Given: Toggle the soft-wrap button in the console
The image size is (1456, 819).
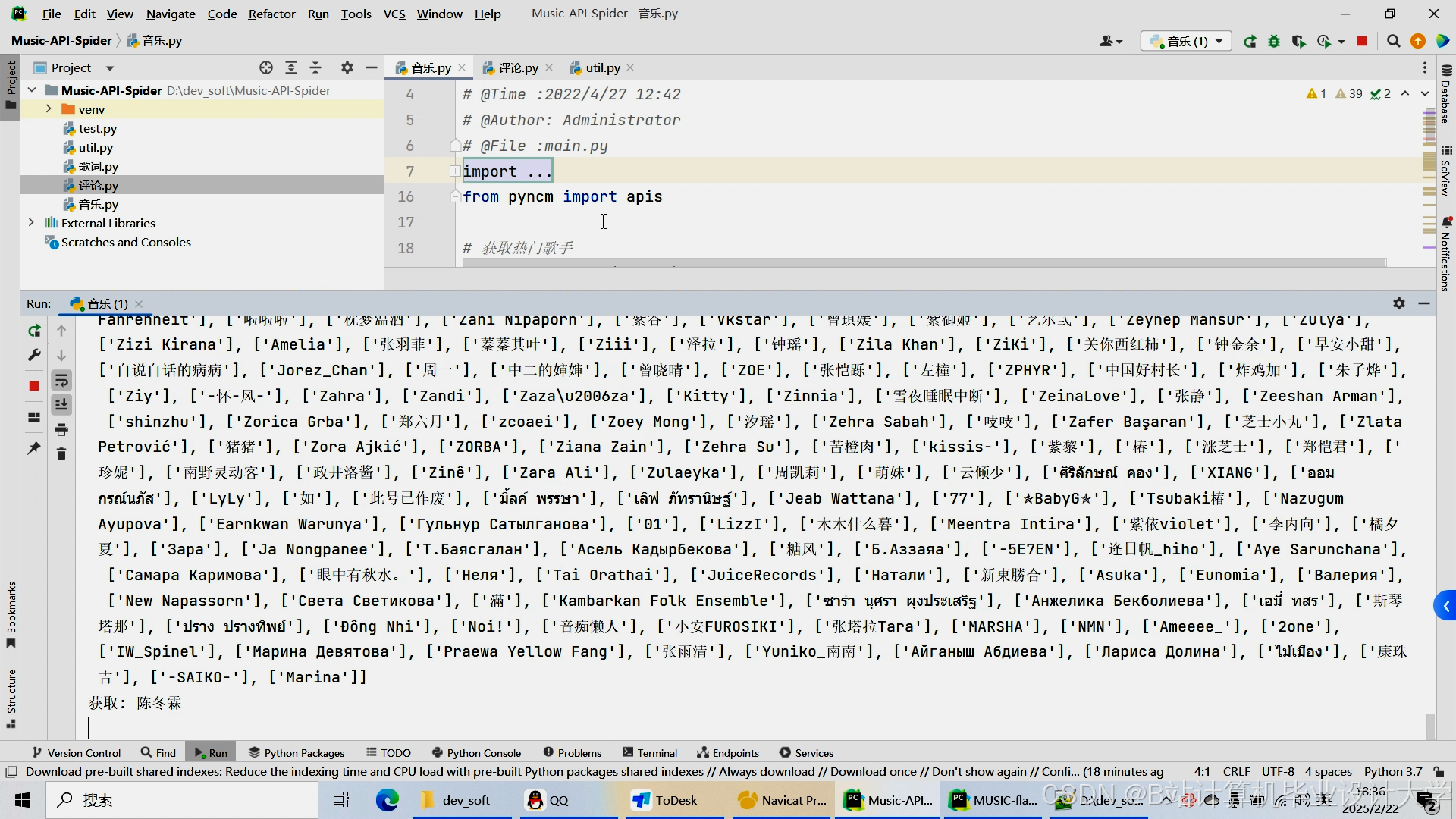Looking at the screenshot, I should point(61,380).
